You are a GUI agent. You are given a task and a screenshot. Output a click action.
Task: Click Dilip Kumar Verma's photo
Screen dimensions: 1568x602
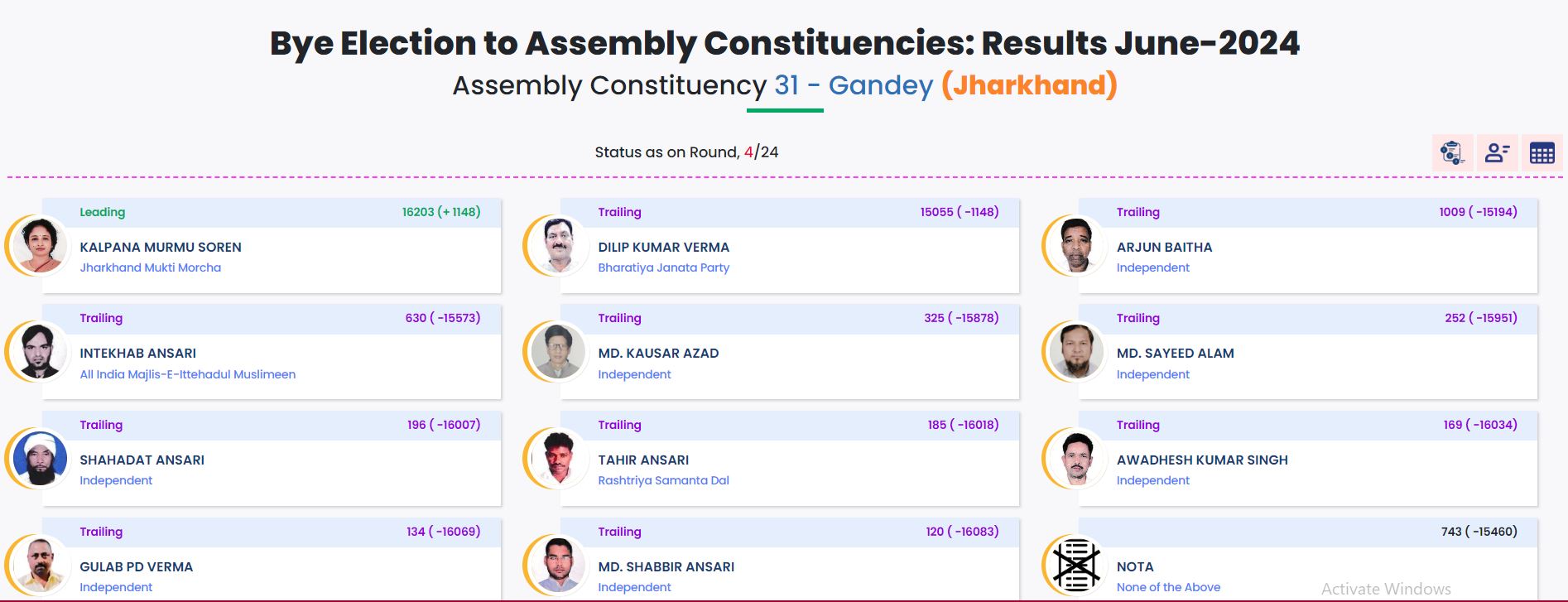pos(558,246)
